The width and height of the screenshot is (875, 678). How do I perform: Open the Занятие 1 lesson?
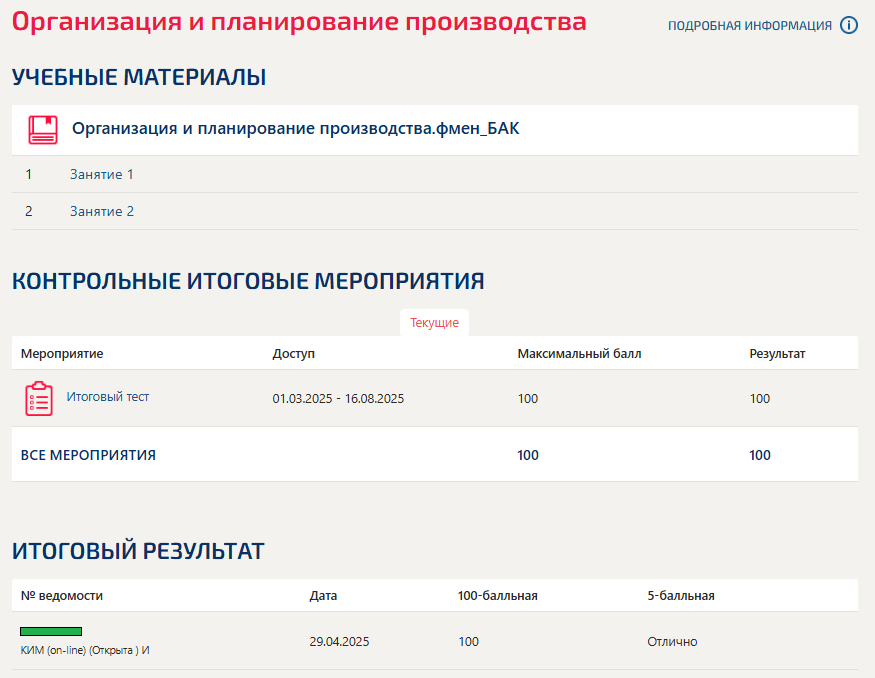coord(101,174)
